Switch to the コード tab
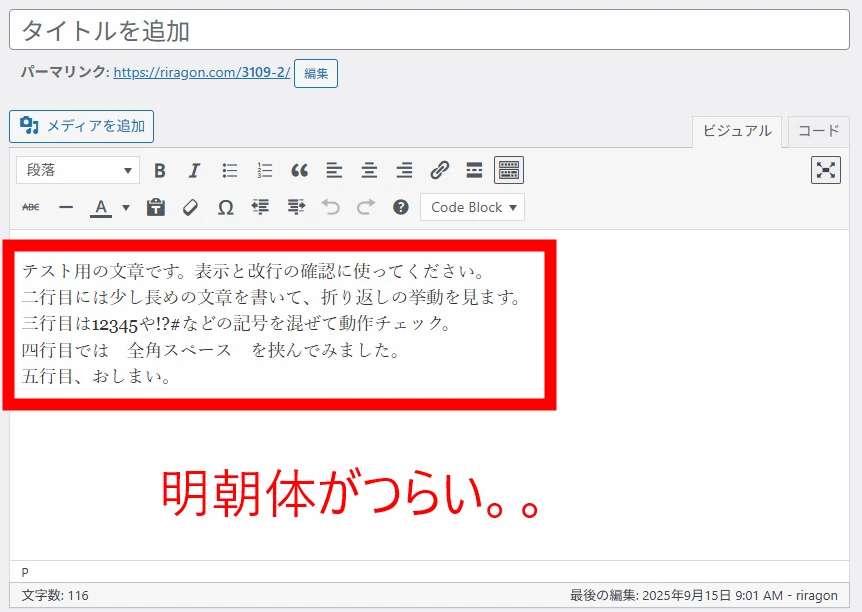The width and height of the screenshot is (862, 612). tap(818, 131)
